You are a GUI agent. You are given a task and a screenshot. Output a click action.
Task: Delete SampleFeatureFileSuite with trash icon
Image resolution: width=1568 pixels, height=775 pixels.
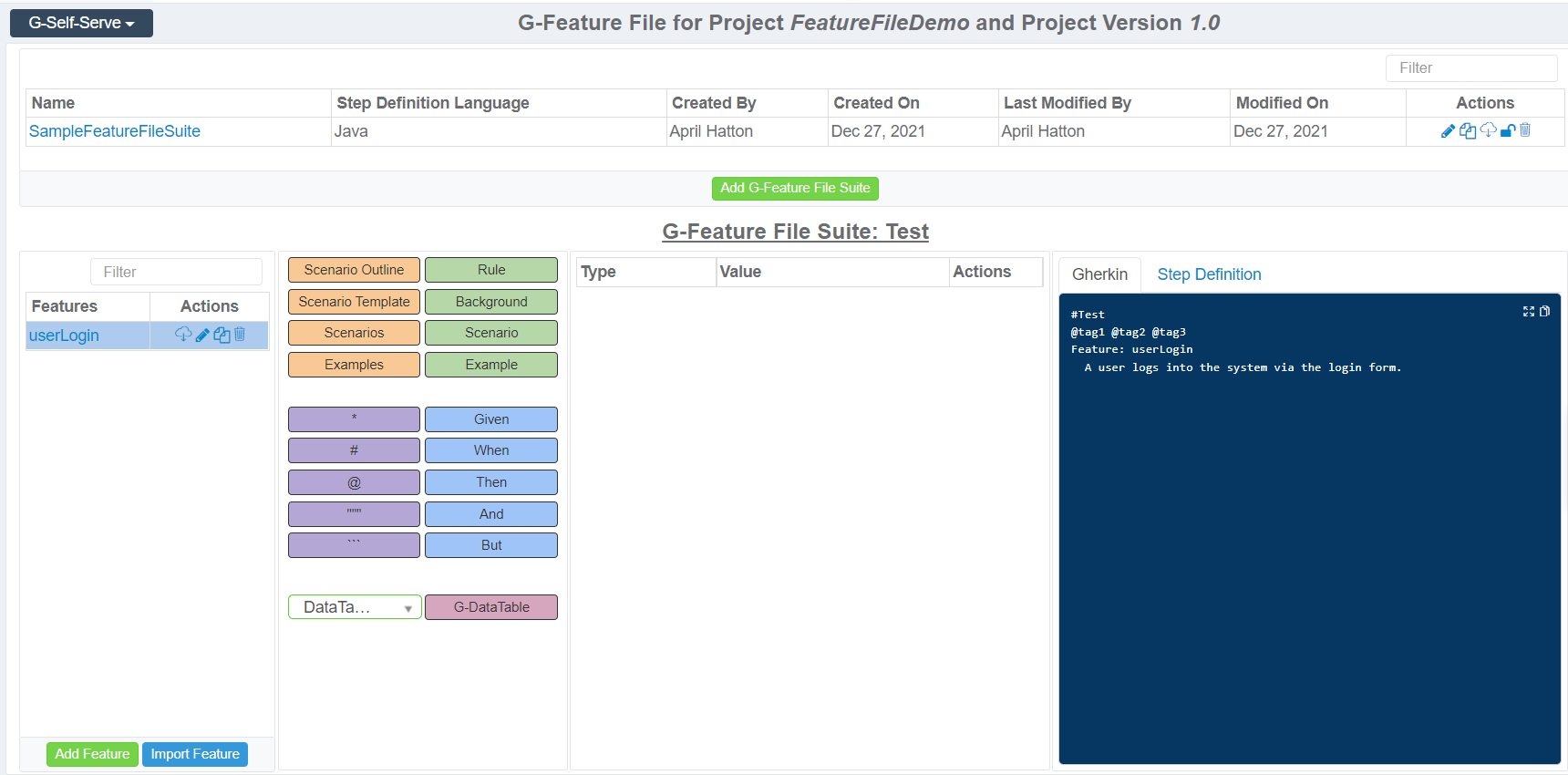click(1525, 130)
